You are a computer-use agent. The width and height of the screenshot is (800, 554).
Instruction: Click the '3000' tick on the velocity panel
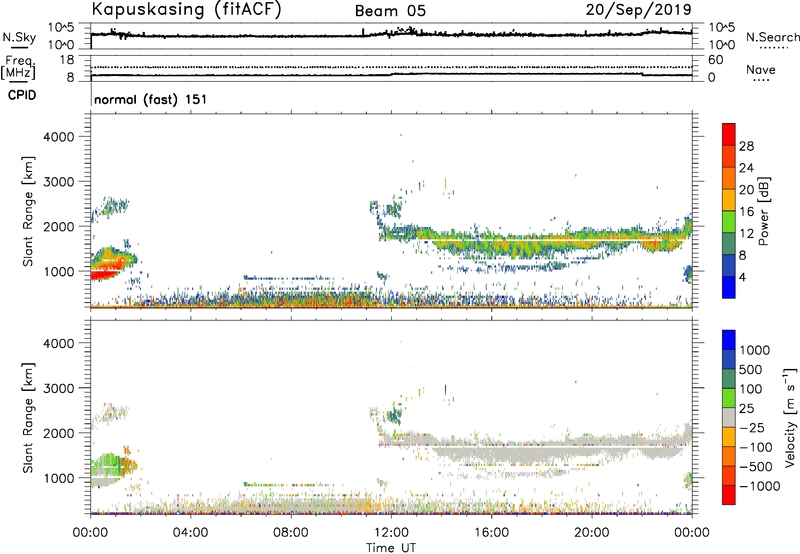(58, 388)
